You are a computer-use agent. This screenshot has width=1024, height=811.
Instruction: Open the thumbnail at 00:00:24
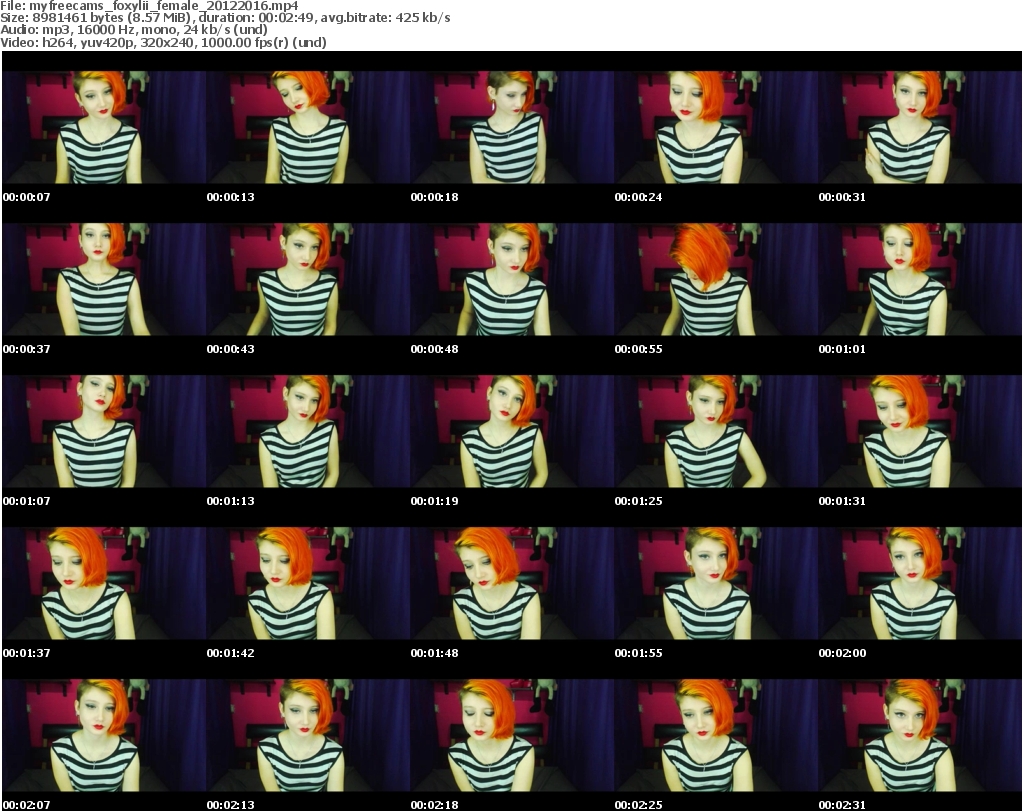pos(716,127)
